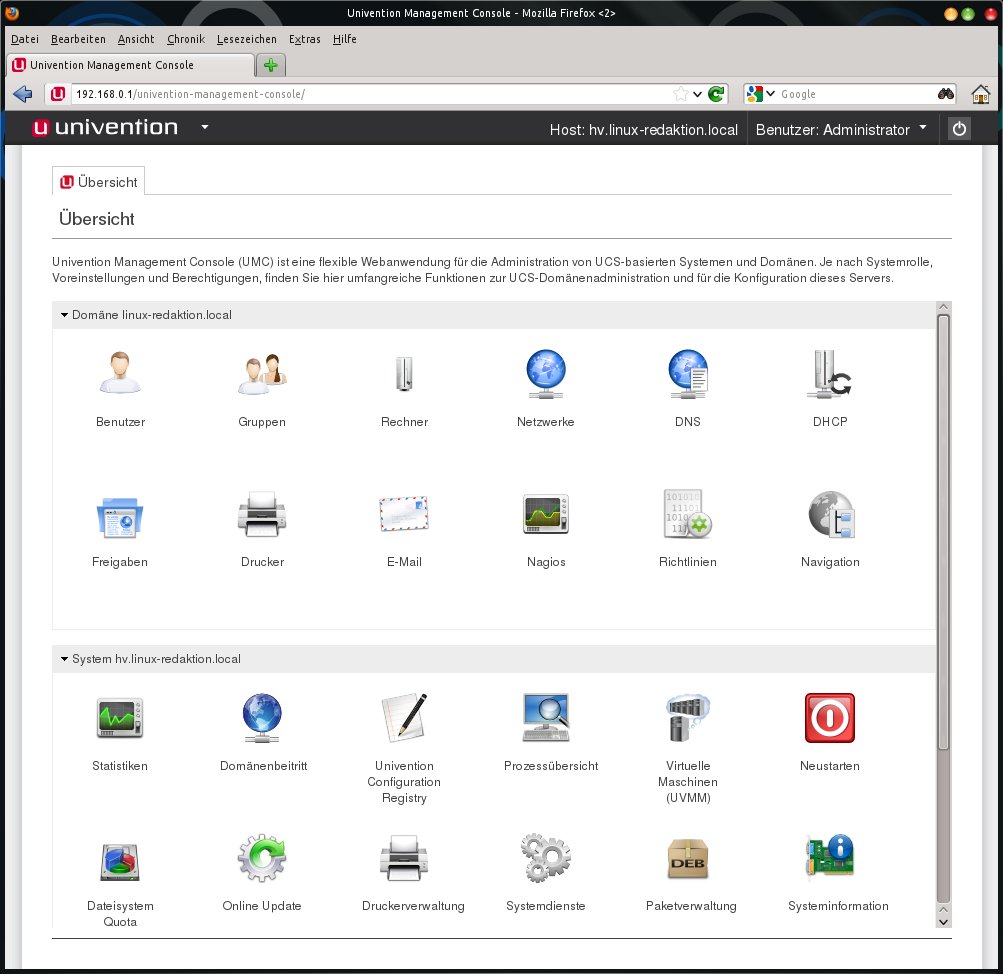Click the module list scrollbar thumb

tap(943, 532)
